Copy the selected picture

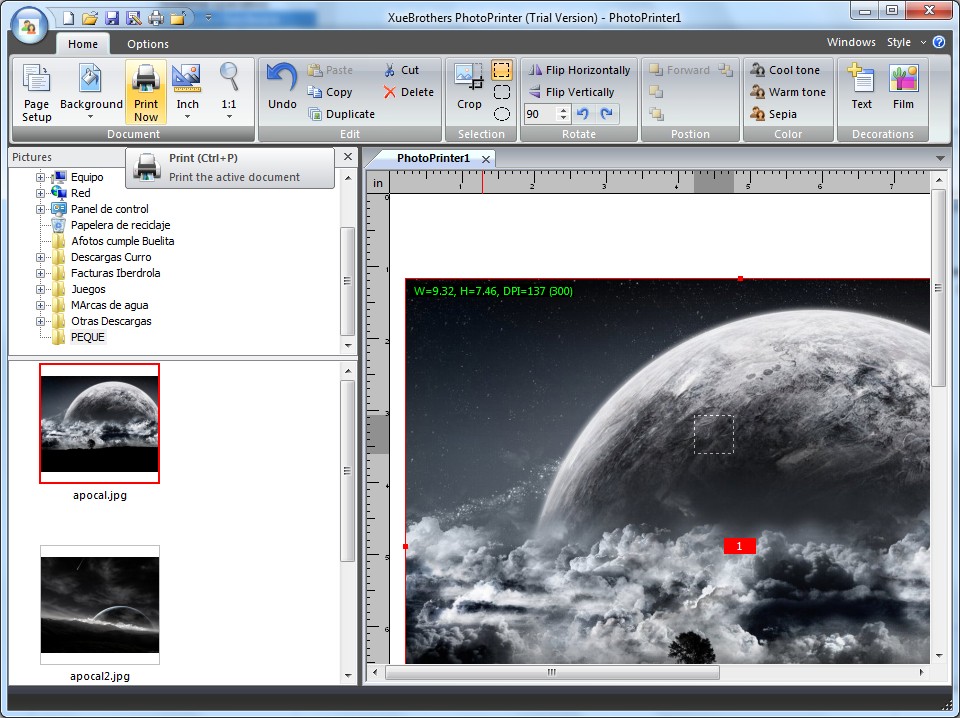point(330,92)
